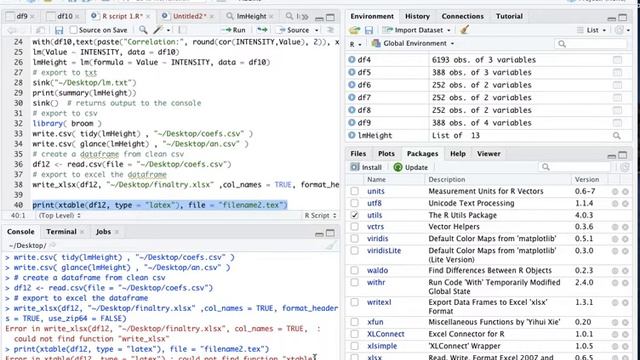Open the List view dropdown

click(591, 30)
